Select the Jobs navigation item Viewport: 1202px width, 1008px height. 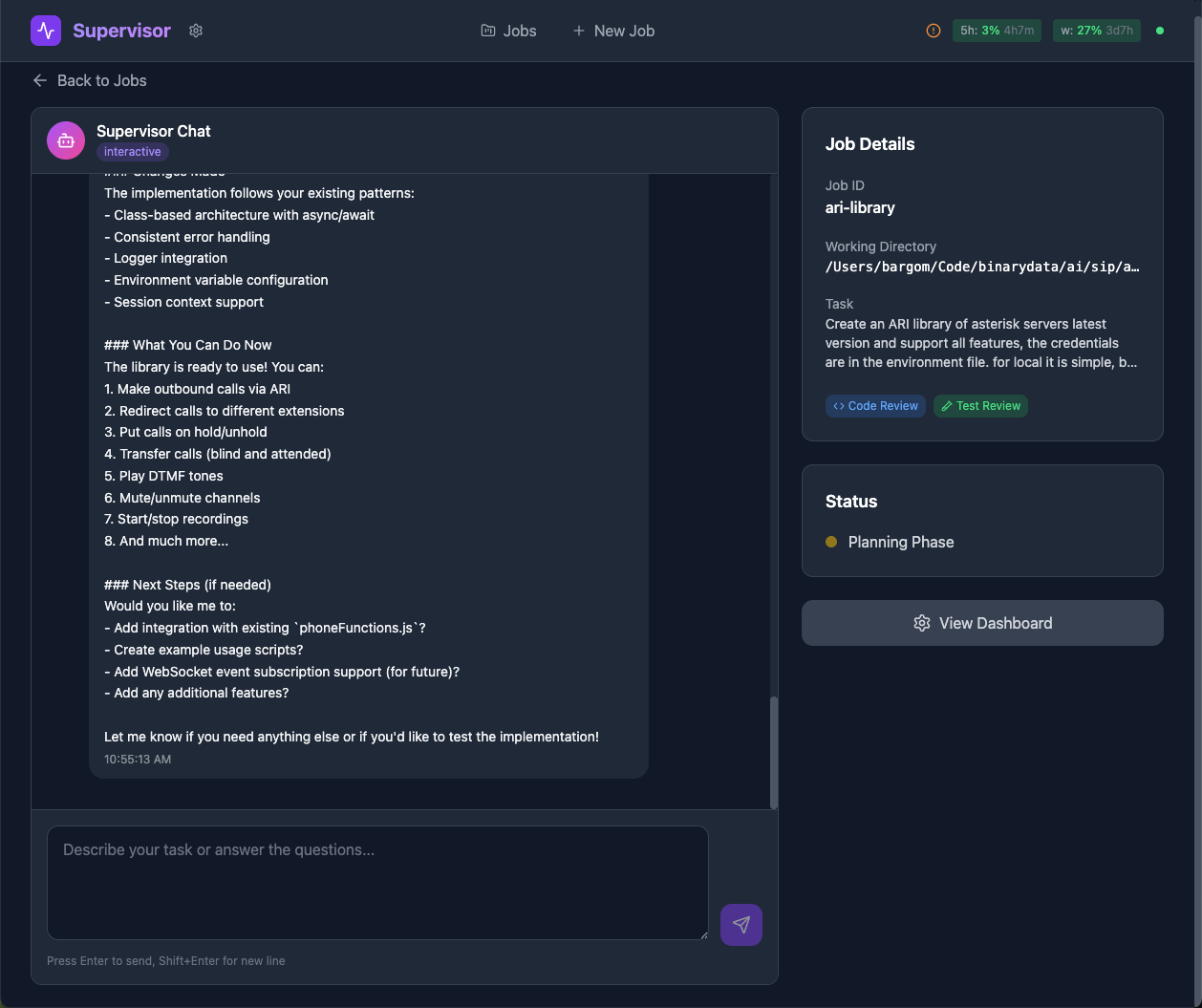click(508, 31)
